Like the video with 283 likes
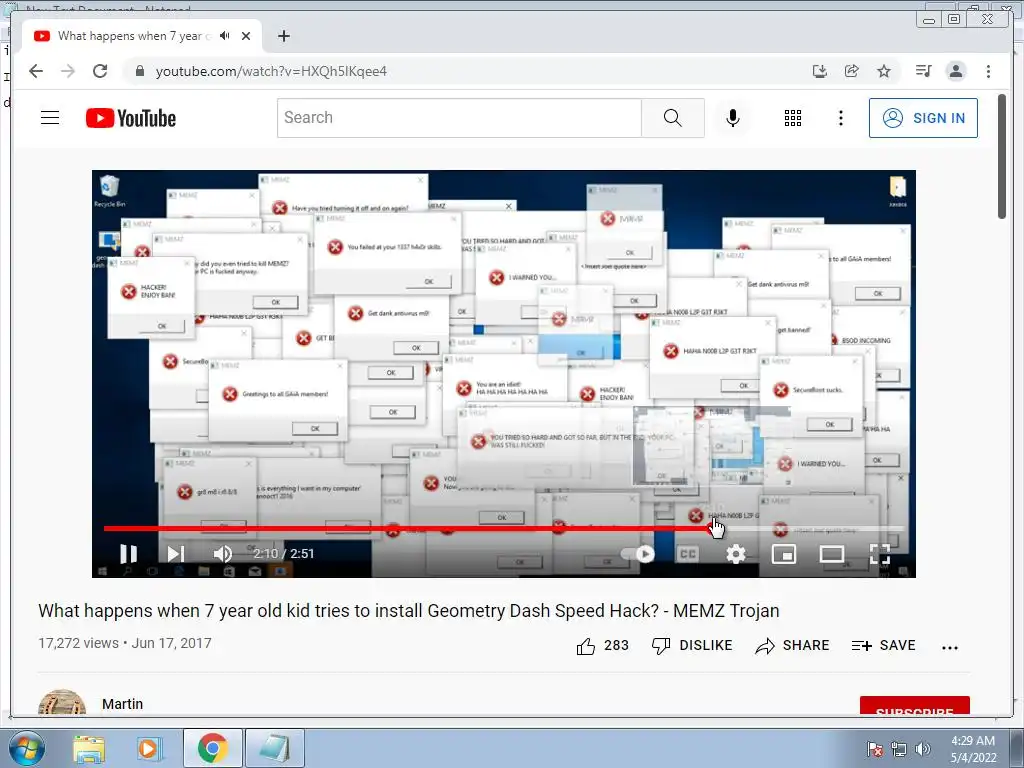Viewport: 1024px width, 768px height. point(602,646)
